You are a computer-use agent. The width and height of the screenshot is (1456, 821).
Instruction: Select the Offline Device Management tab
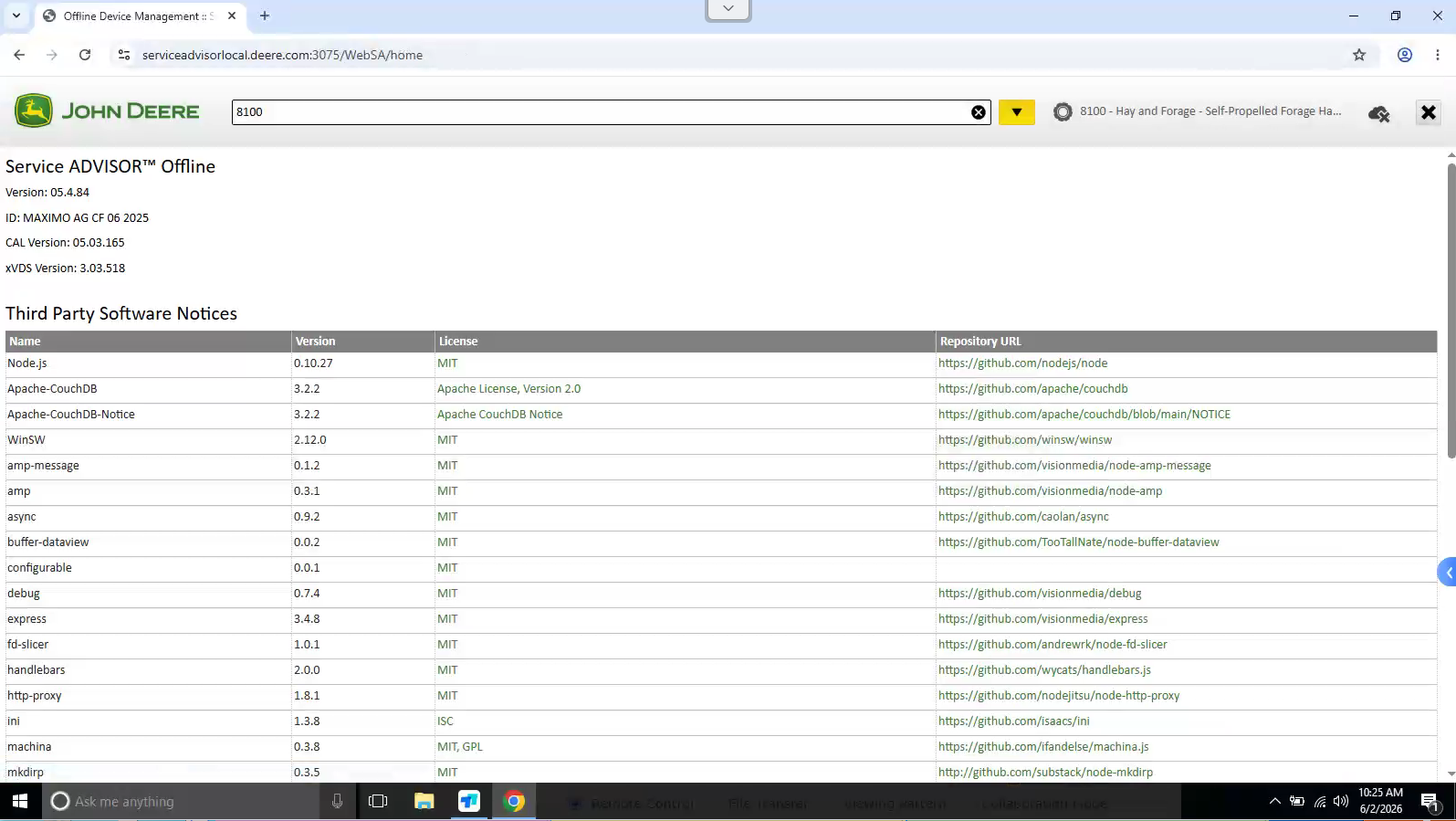tap(139, 16)
